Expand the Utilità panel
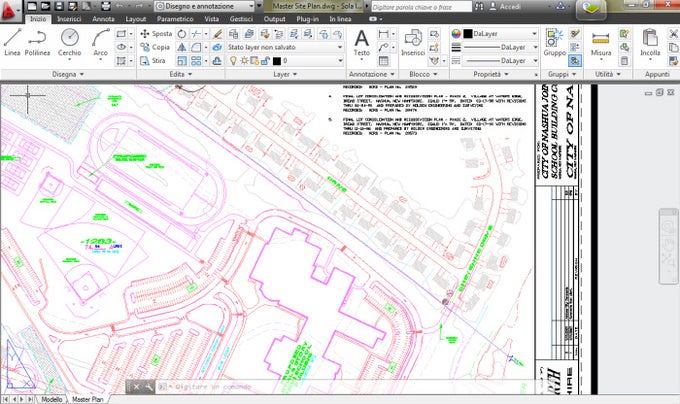This screenshot has height=404, width=680. (606, 74)
